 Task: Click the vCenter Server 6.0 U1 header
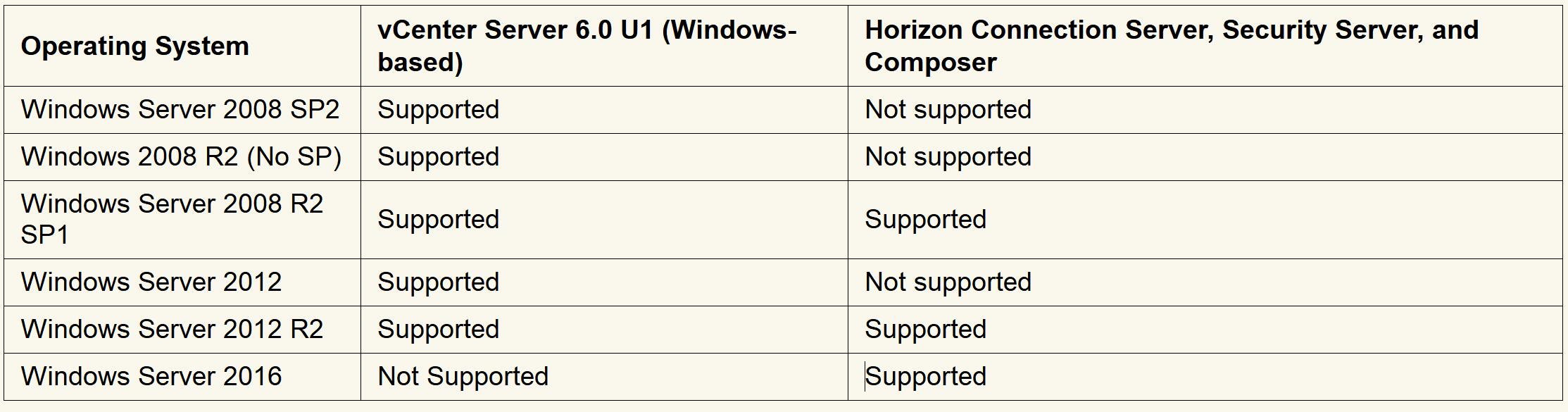pos(587,46)
